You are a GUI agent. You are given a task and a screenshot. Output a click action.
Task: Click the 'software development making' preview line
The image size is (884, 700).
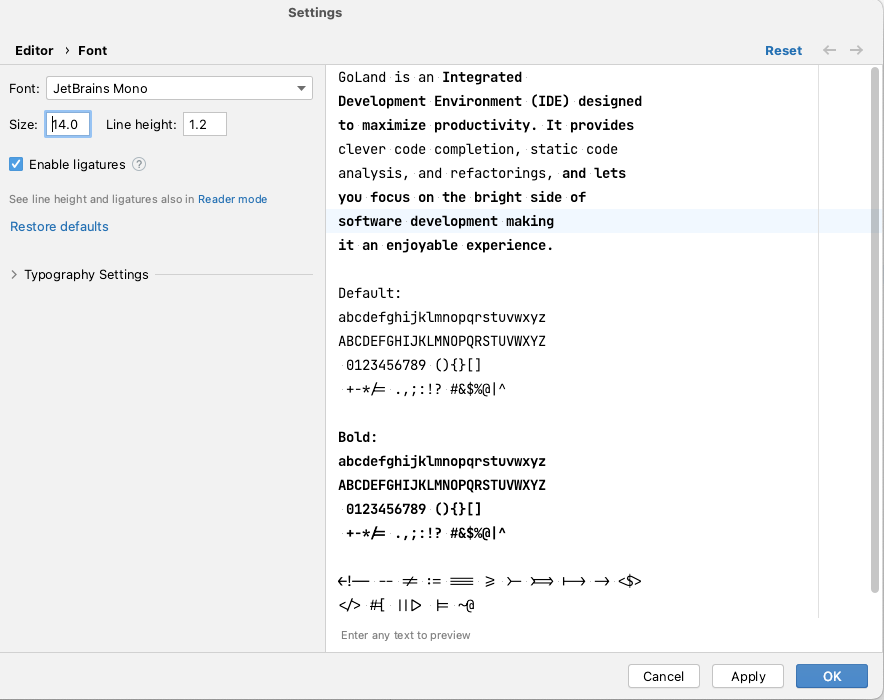pos(446,221)
